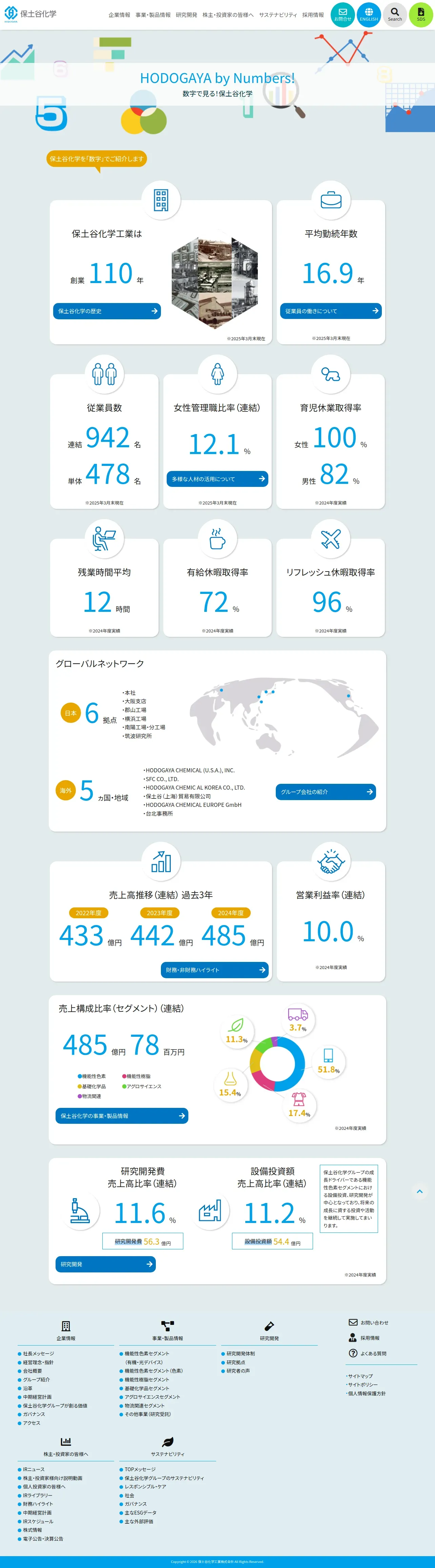The width and height of the screenshot is (435, 1568).
Task: Click the woman icon above 女性管理職比率
Action: pos(217,374)
